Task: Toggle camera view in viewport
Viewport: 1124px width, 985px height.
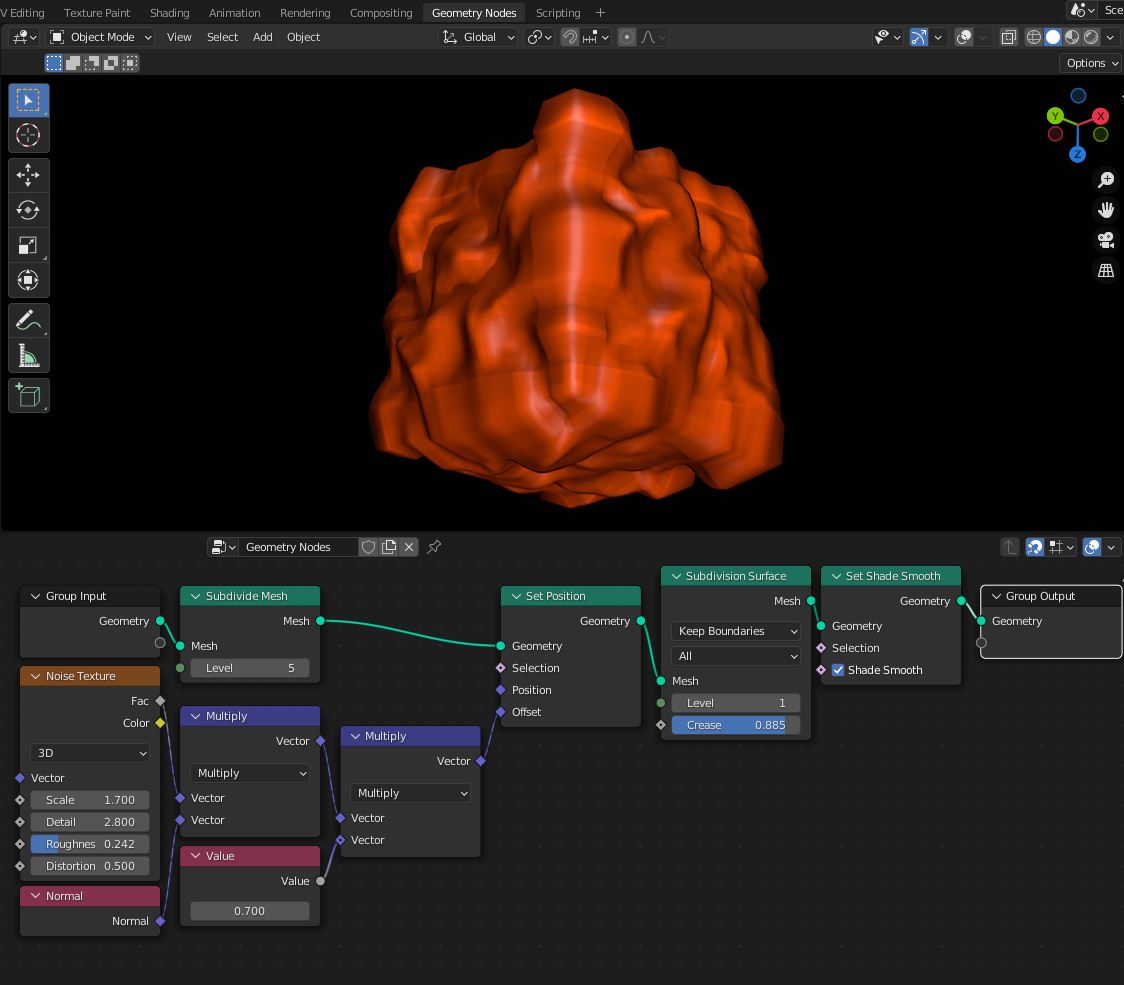Action: pyautogui.click(x=1106, y=240)
